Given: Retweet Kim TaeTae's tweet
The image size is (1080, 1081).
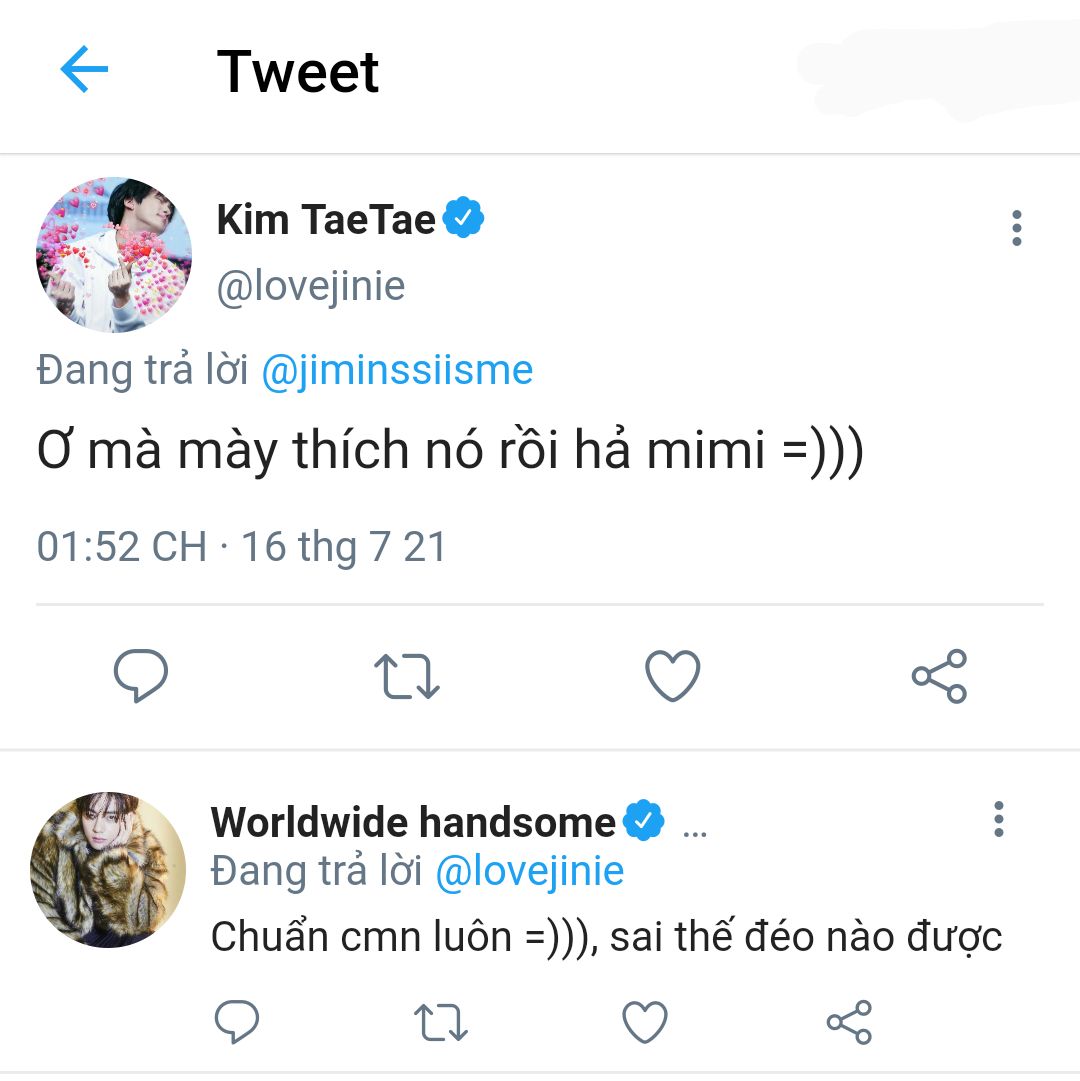Looking at the screenshot, I should click(407, 676).
